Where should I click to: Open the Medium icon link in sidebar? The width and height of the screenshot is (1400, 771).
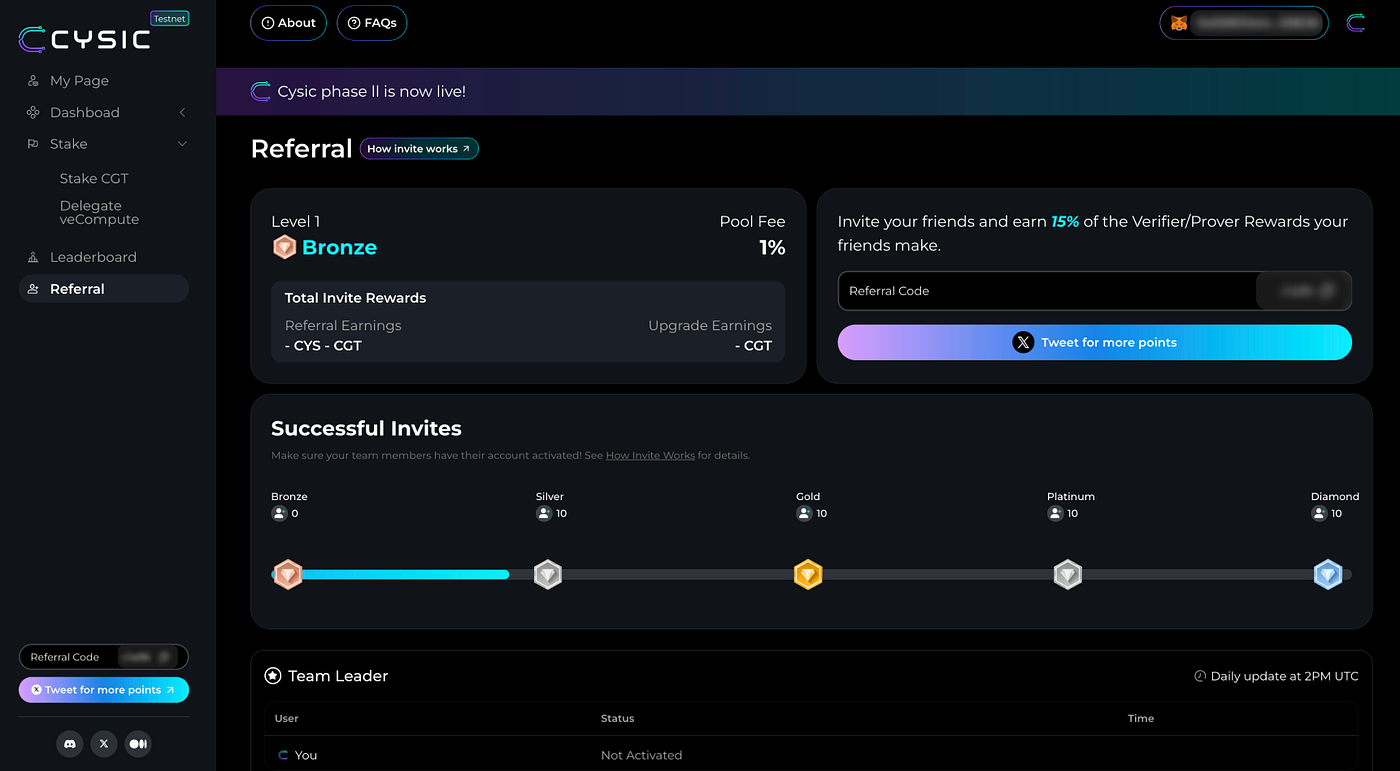138,743
